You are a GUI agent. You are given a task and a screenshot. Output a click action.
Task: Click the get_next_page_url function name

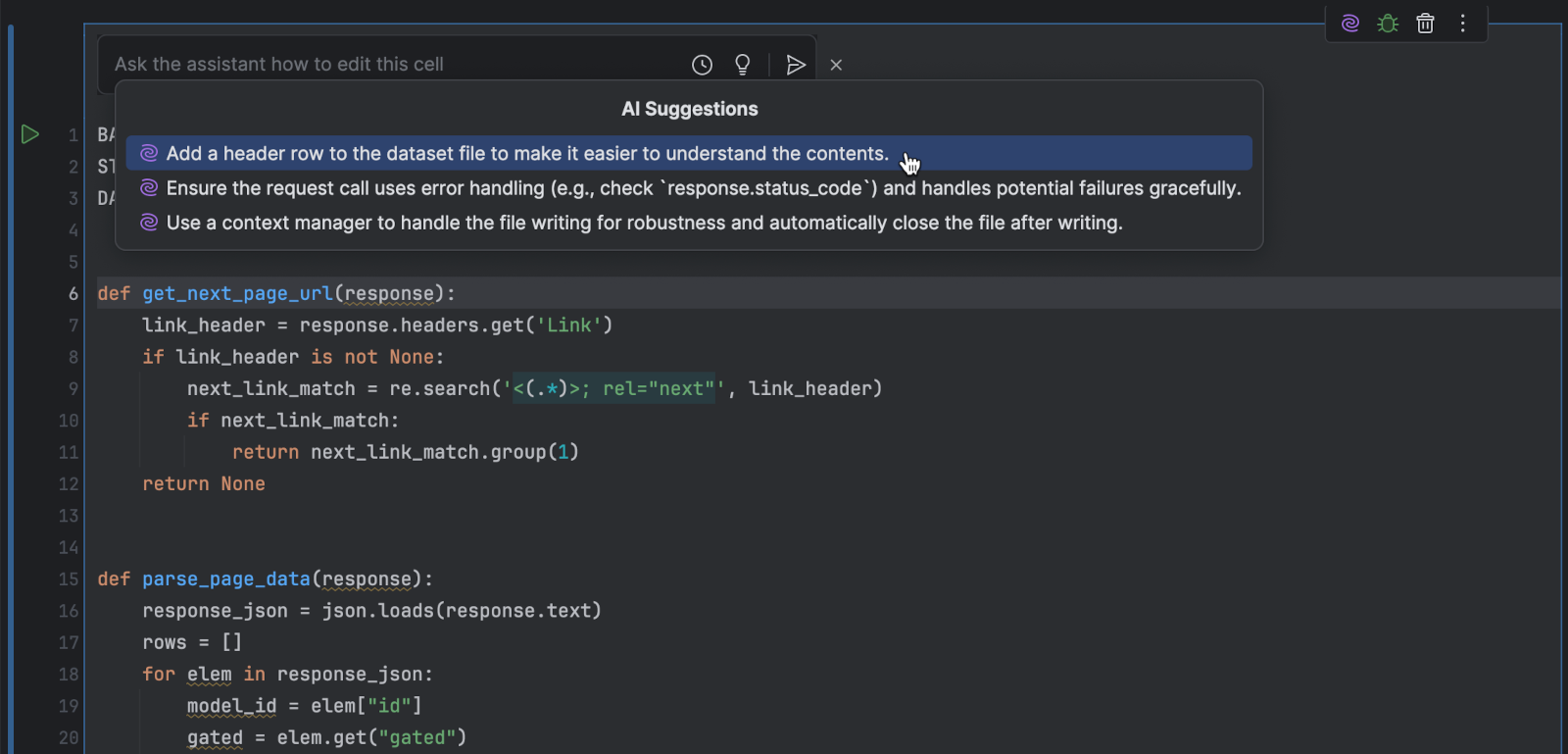point(237,294)
